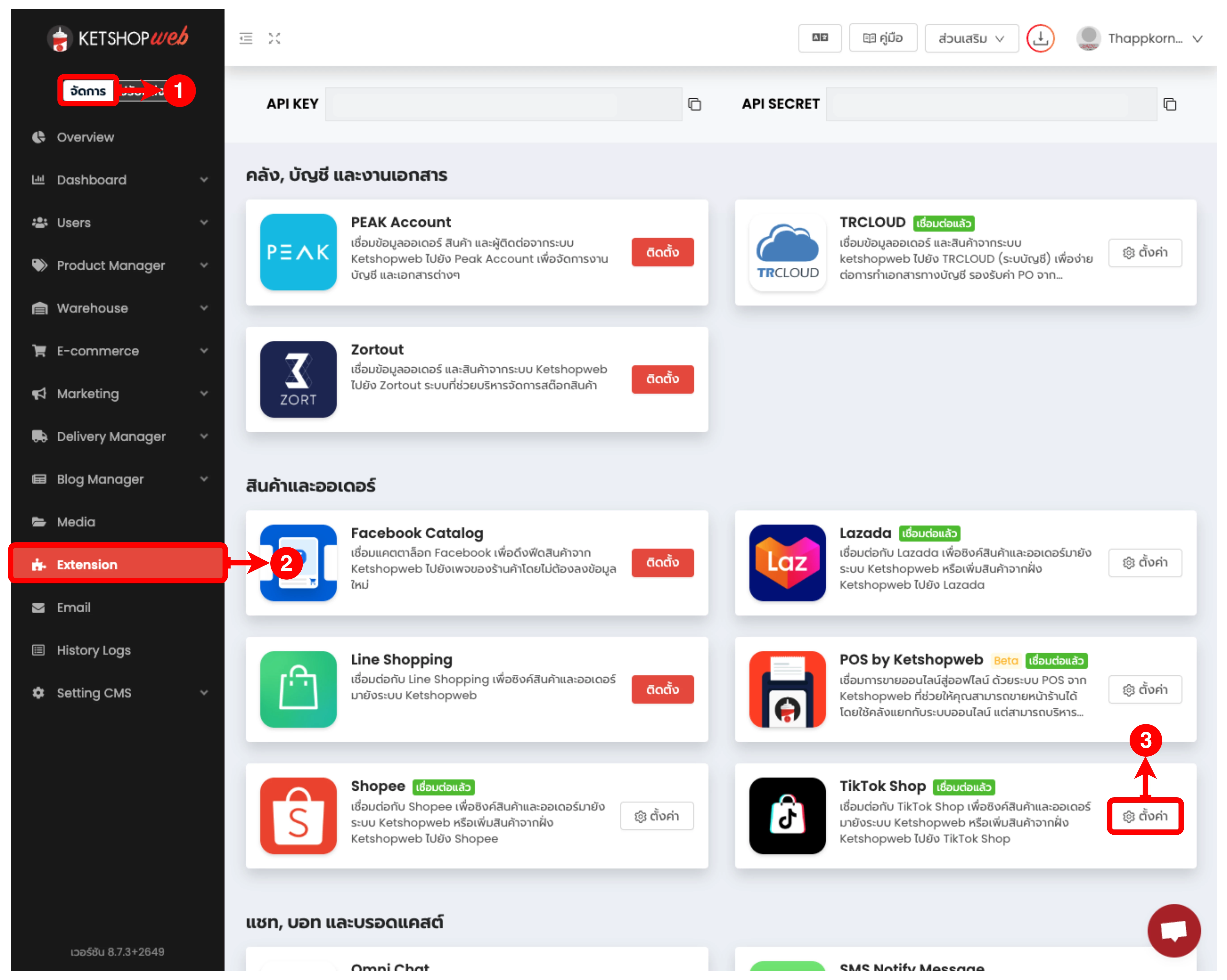Open the live chat bubble
1227x980 pixels.
1174,930
